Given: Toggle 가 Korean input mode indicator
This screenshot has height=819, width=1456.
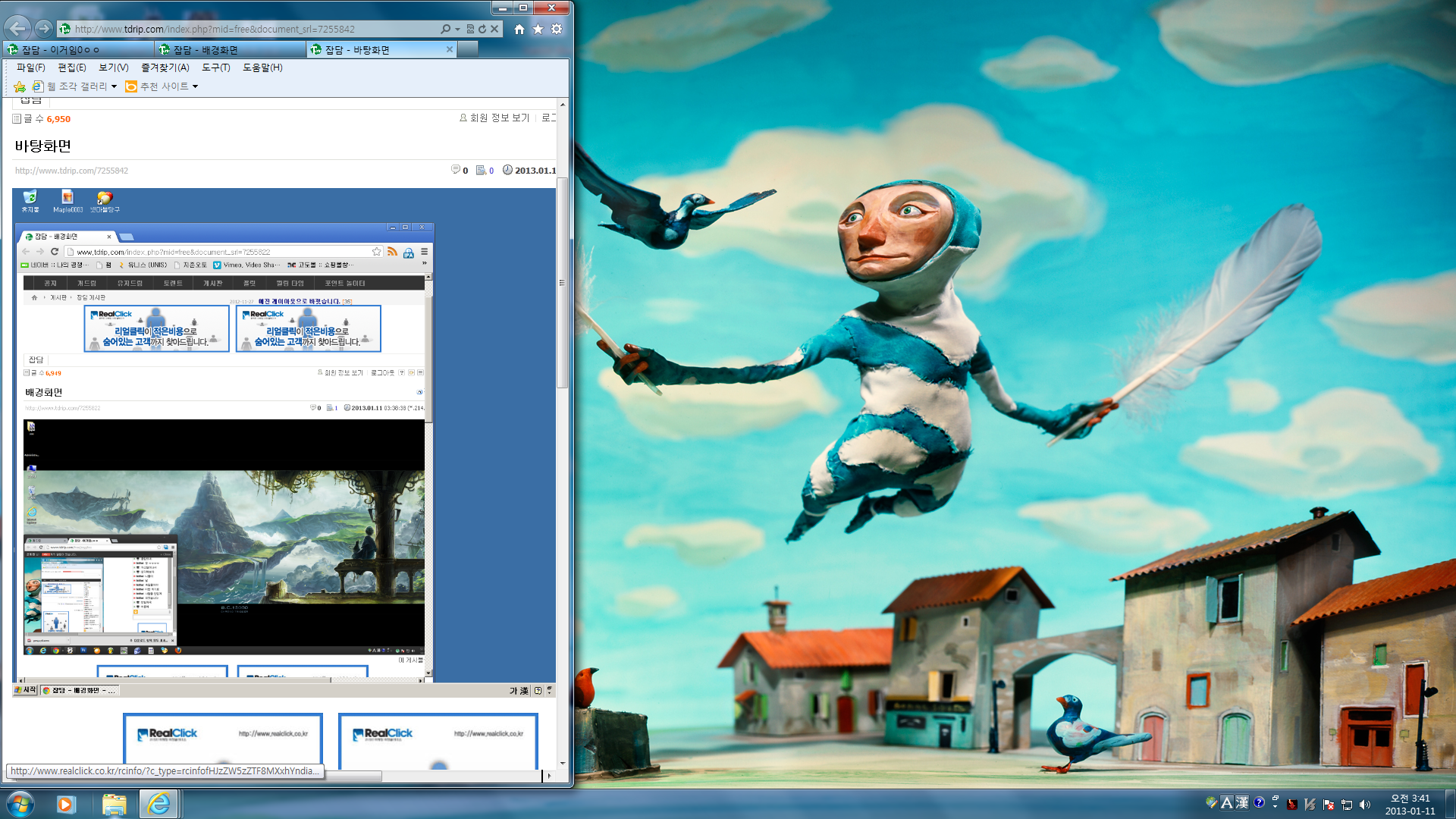Looking at the screenshot, I should [x=513, y=691].
